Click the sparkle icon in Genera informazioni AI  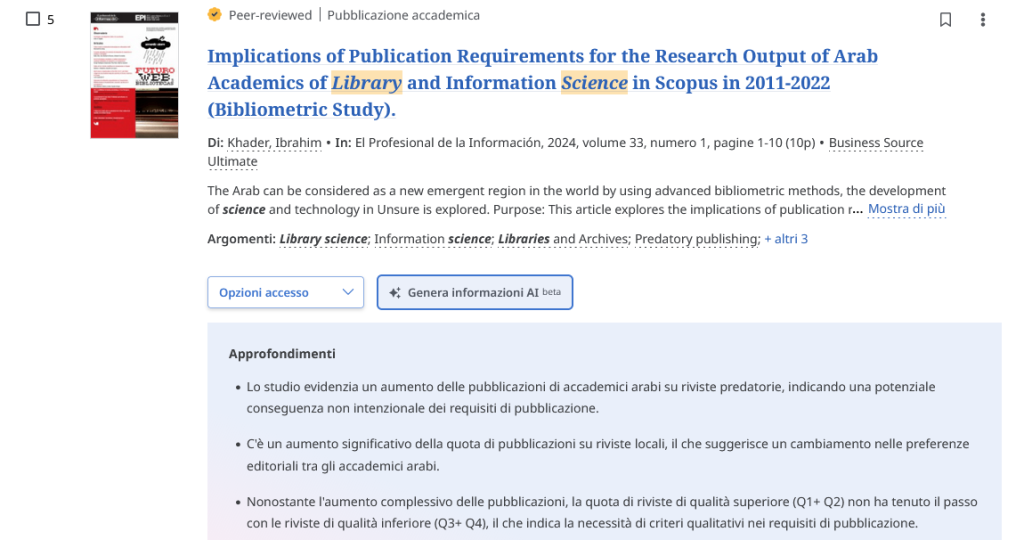pyautogui.click(x=395, y=293)
